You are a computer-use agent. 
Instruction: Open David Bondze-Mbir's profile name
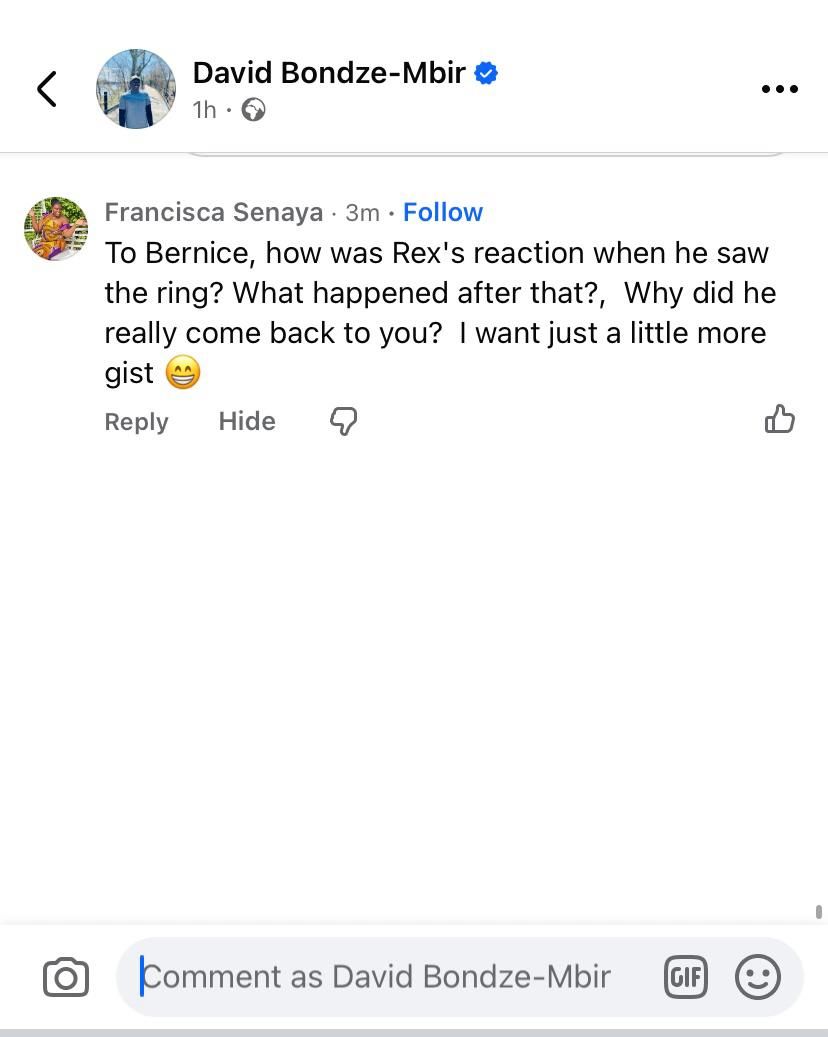click(x=329, y=73)
